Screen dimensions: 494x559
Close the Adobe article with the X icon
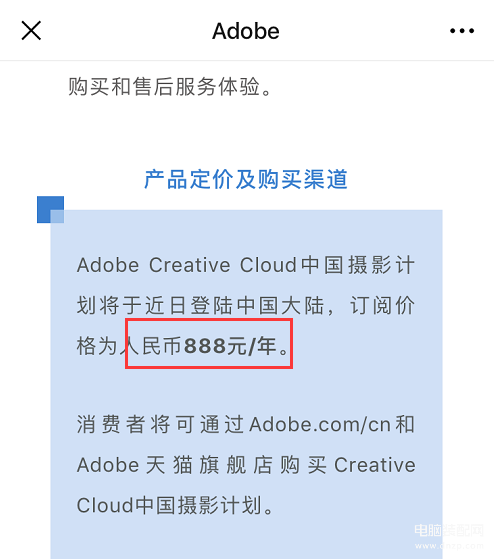click(31, 31)
